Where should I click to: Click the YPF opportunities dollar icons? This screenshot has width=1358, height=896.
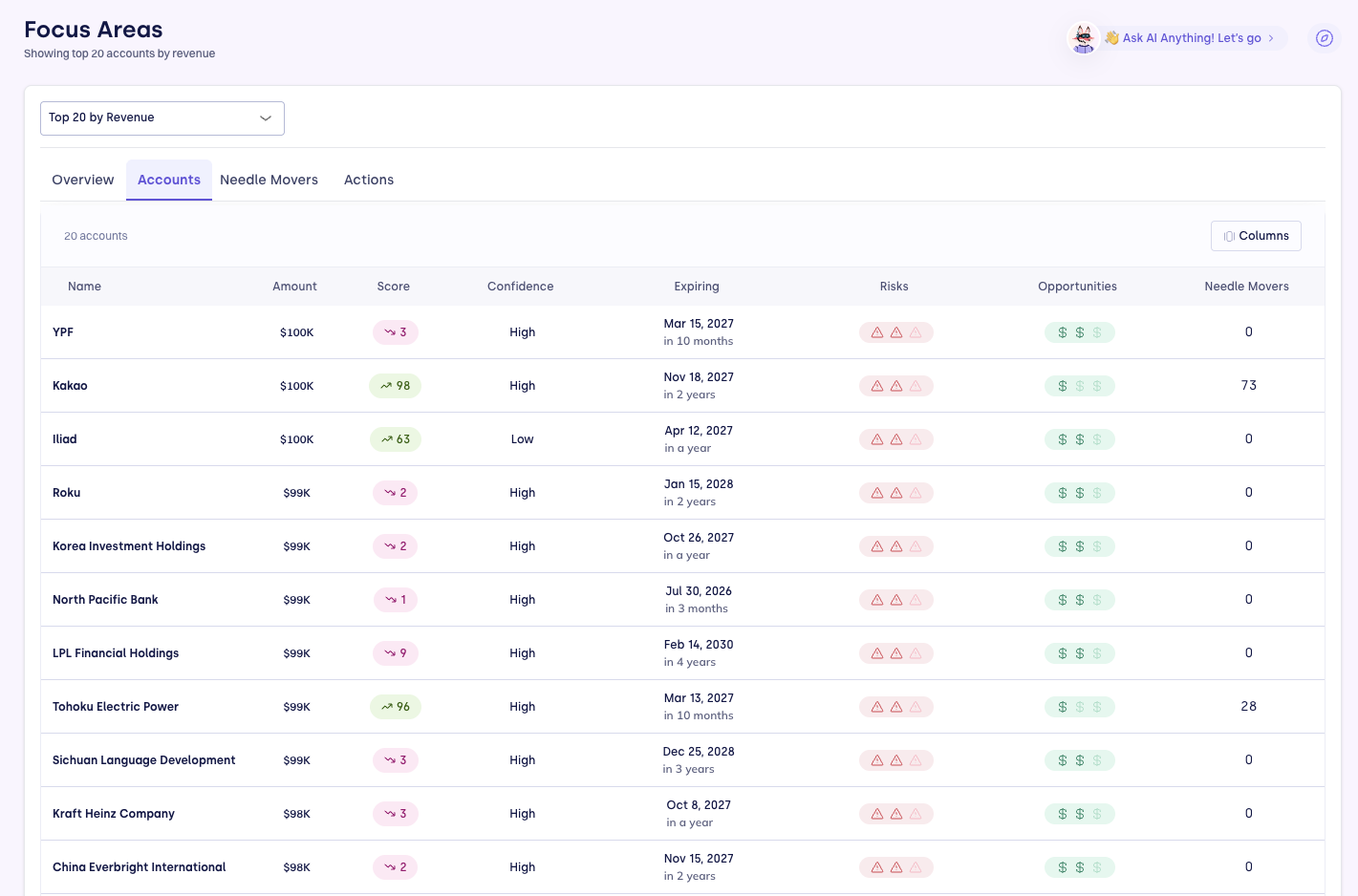coord(1080,332)
